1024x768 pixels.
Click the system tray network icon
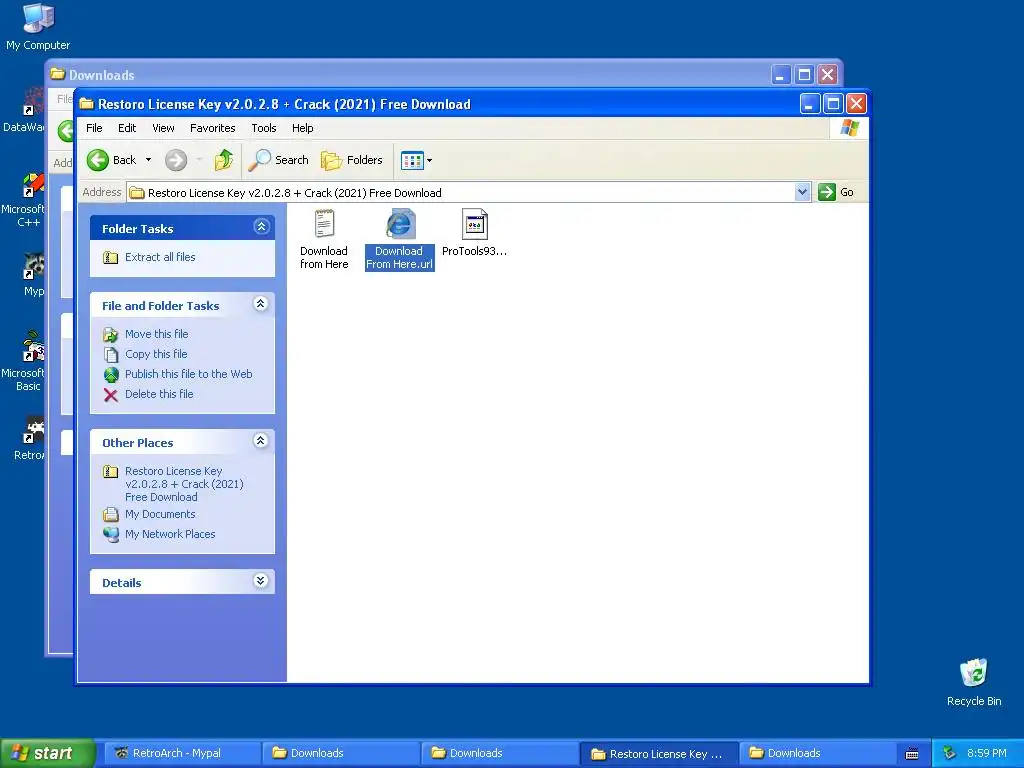tap(950, 753)
